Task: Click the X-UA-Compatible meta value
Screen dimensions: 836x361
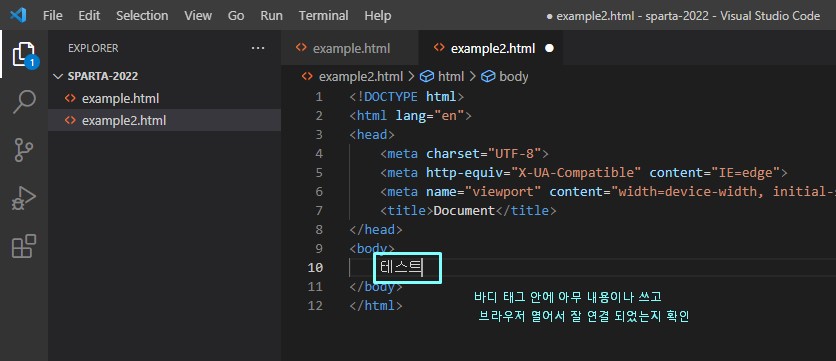Action: click(576, 173)
